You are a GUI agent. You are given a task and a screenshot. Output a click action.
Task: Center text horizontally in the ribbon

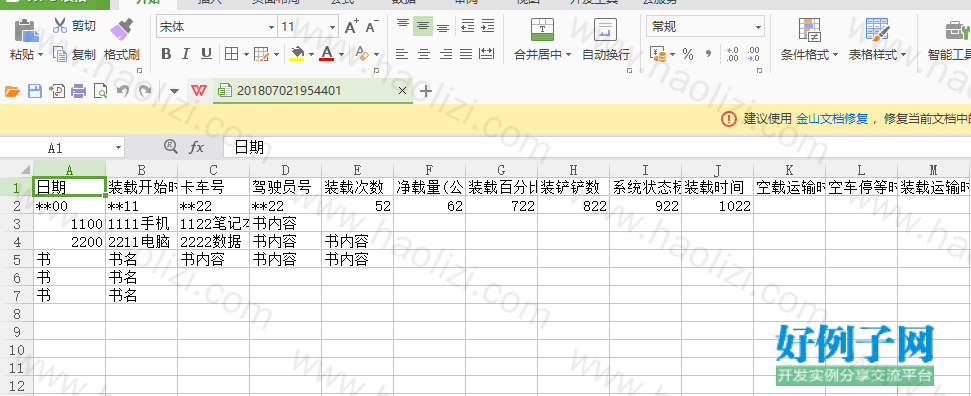pos(424,54)
